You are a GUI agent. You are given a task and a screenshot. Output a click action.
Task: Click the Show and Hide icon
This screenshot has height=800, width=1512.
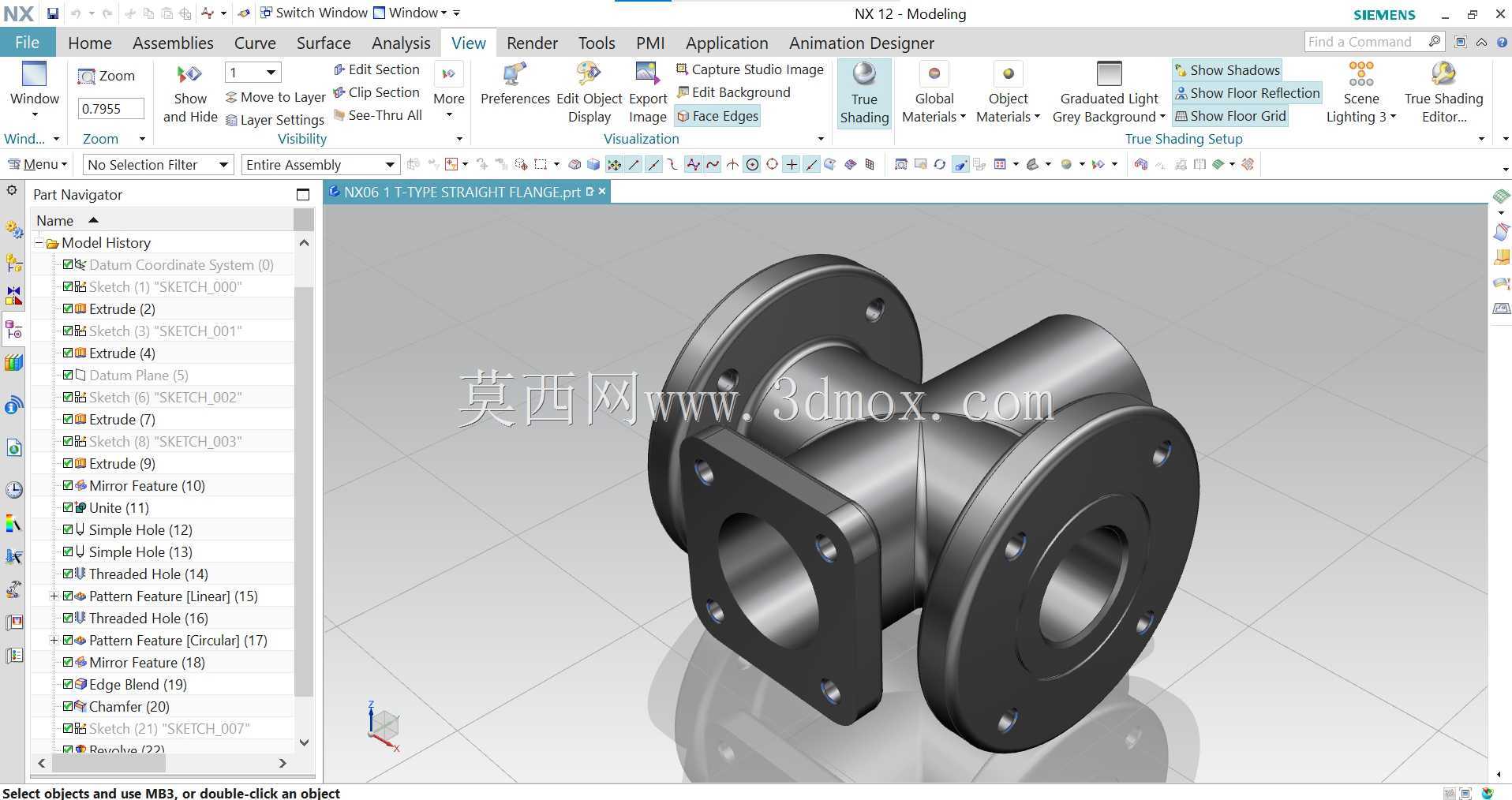(x=189, y=74)
